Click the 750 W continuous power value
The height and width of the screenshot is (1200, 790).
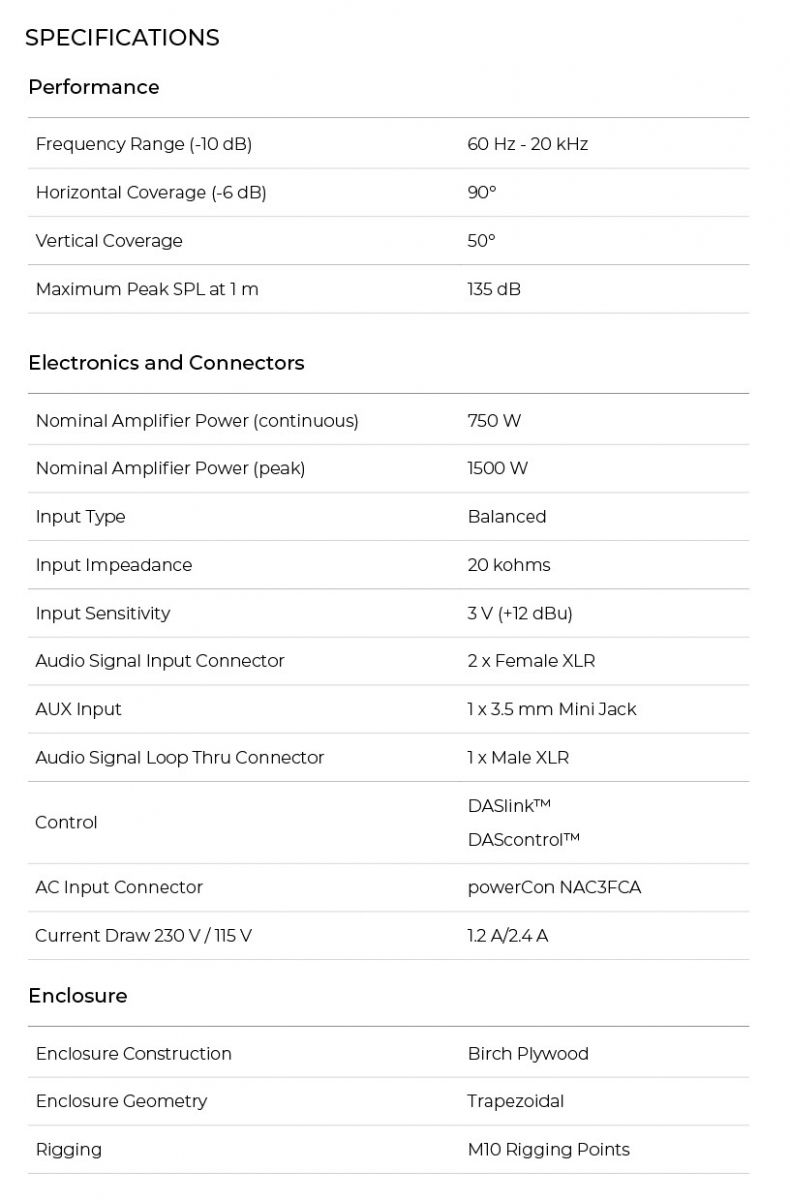pyautogui.click(x=494, y=421)
